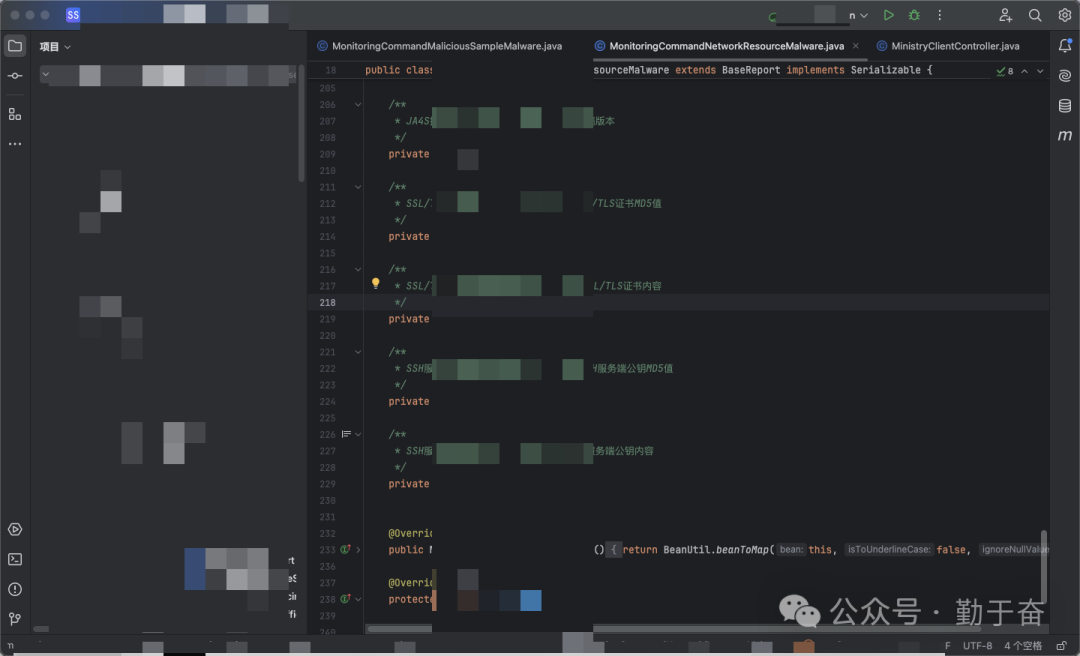
Task: Fold the comment block at line 226
Action: click(x=358, y=434)
